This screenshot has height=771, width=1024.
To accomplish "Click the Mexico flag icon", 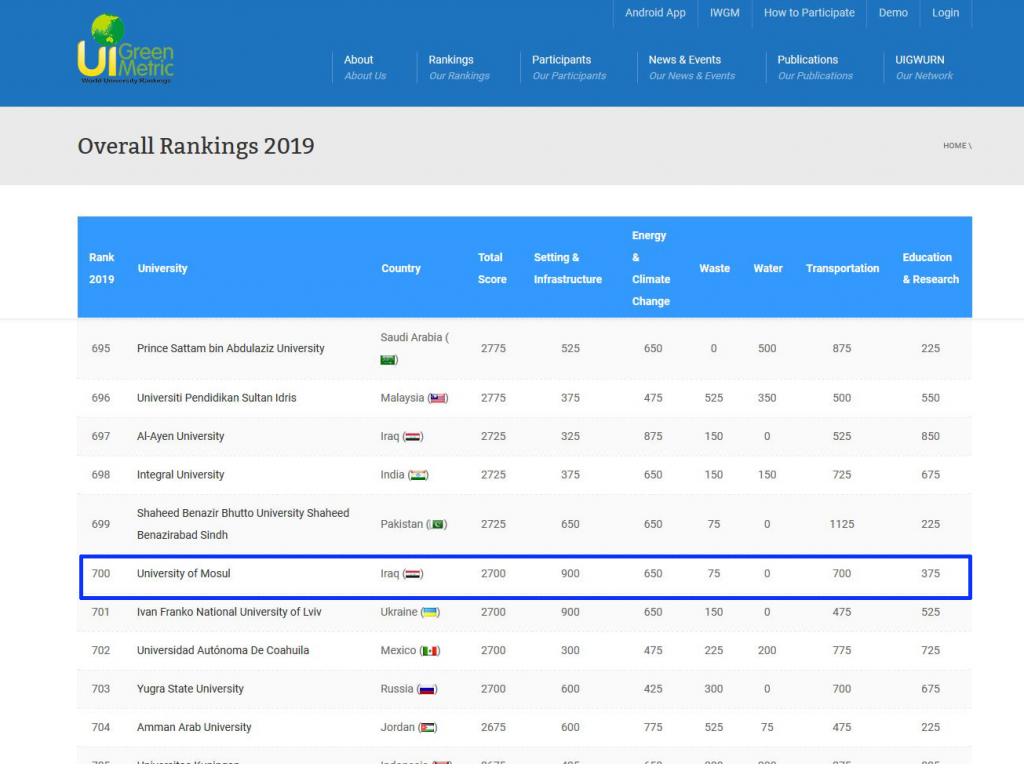I will click(x=430, y=651).
